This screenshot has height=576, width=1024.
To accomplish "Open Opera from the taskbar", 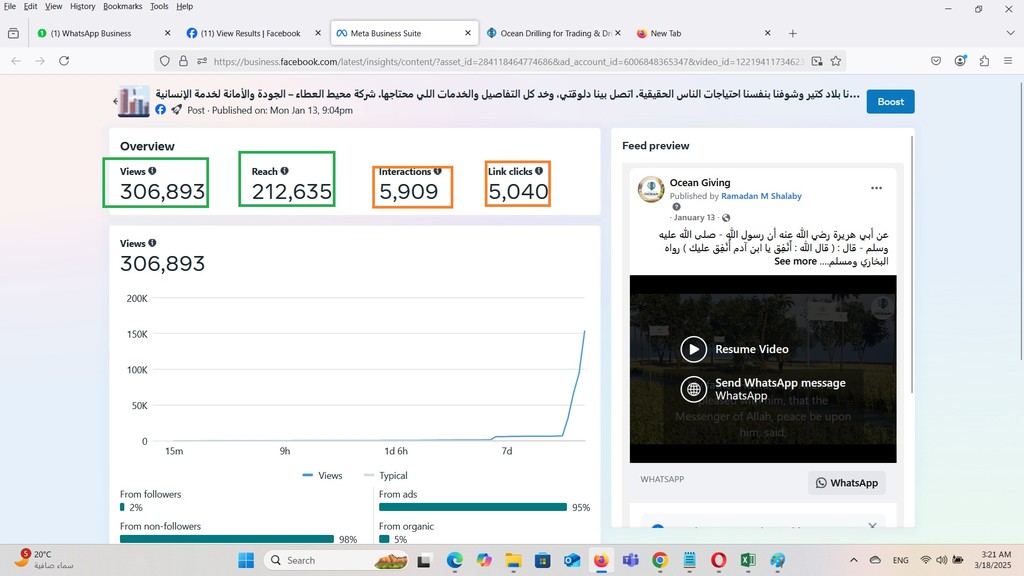I will [718, 560].
